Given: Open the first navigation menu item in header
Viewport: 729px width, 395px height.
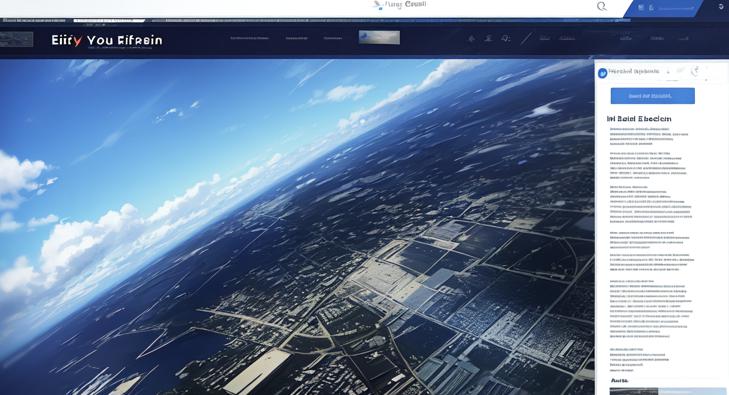Looking at the screenshot, I should tap(249, 38).
